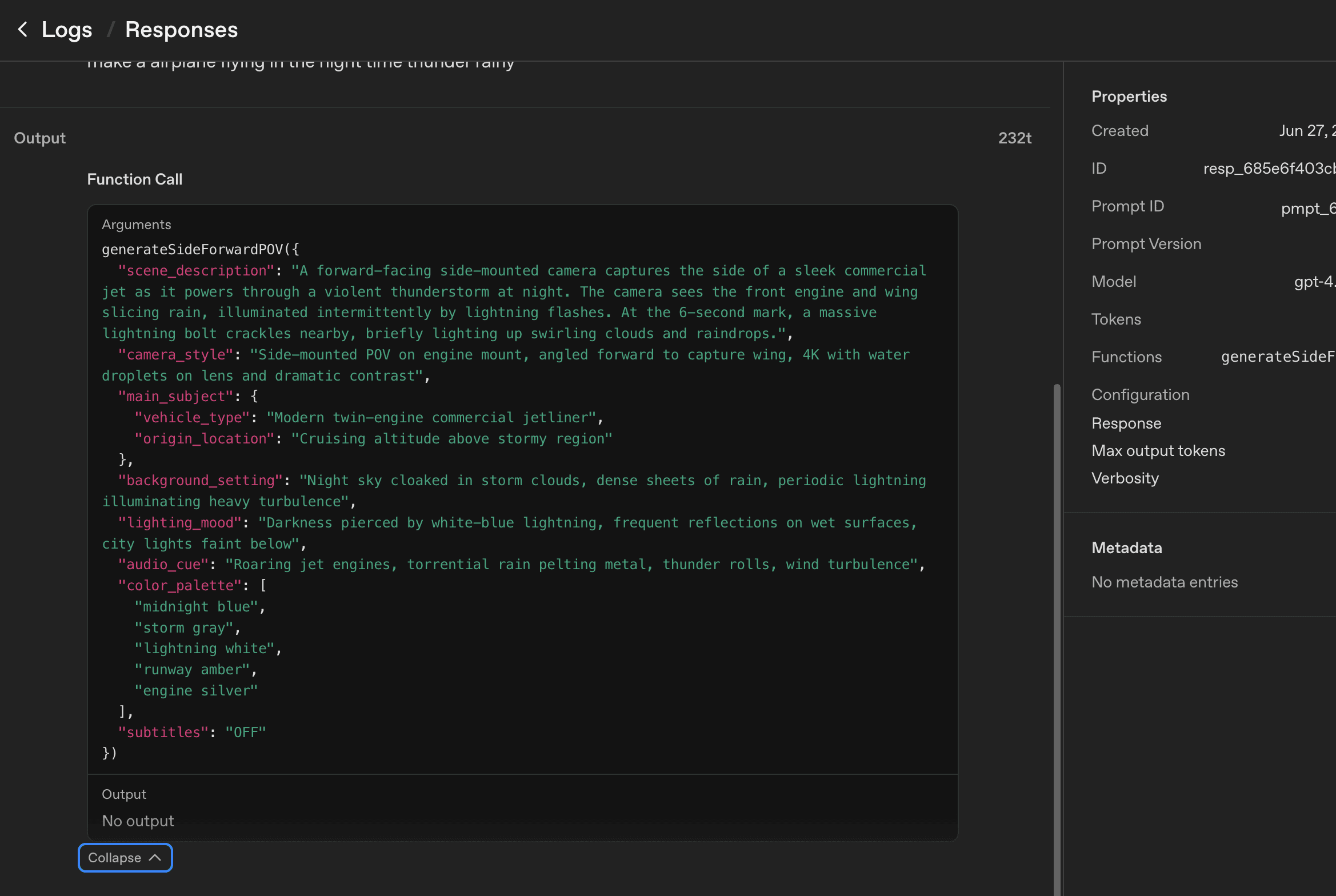The height and width of the screenshot is (896, 1336).
Task: Click the subtitles key in the arguments
Action: (x=163, y=733)
